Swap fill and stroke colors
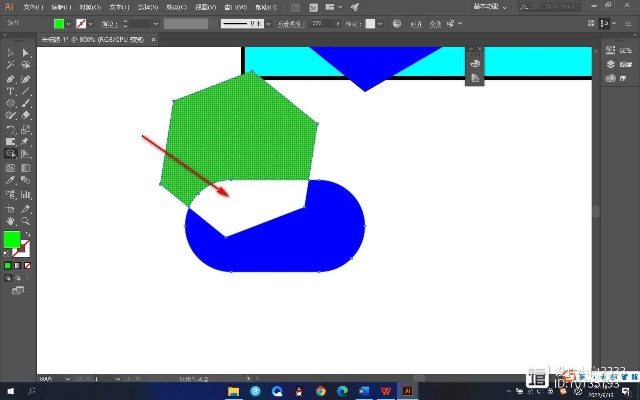Viewport: 640px width, 400px height. pos(28,235)
